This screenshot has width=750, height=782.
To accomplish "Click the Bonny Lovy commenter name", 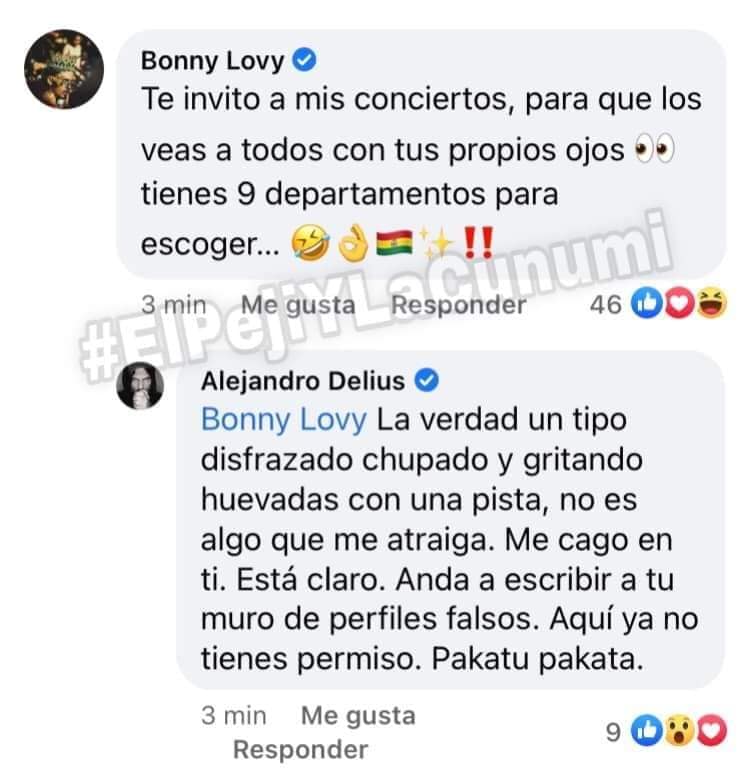I will point(212,61).
